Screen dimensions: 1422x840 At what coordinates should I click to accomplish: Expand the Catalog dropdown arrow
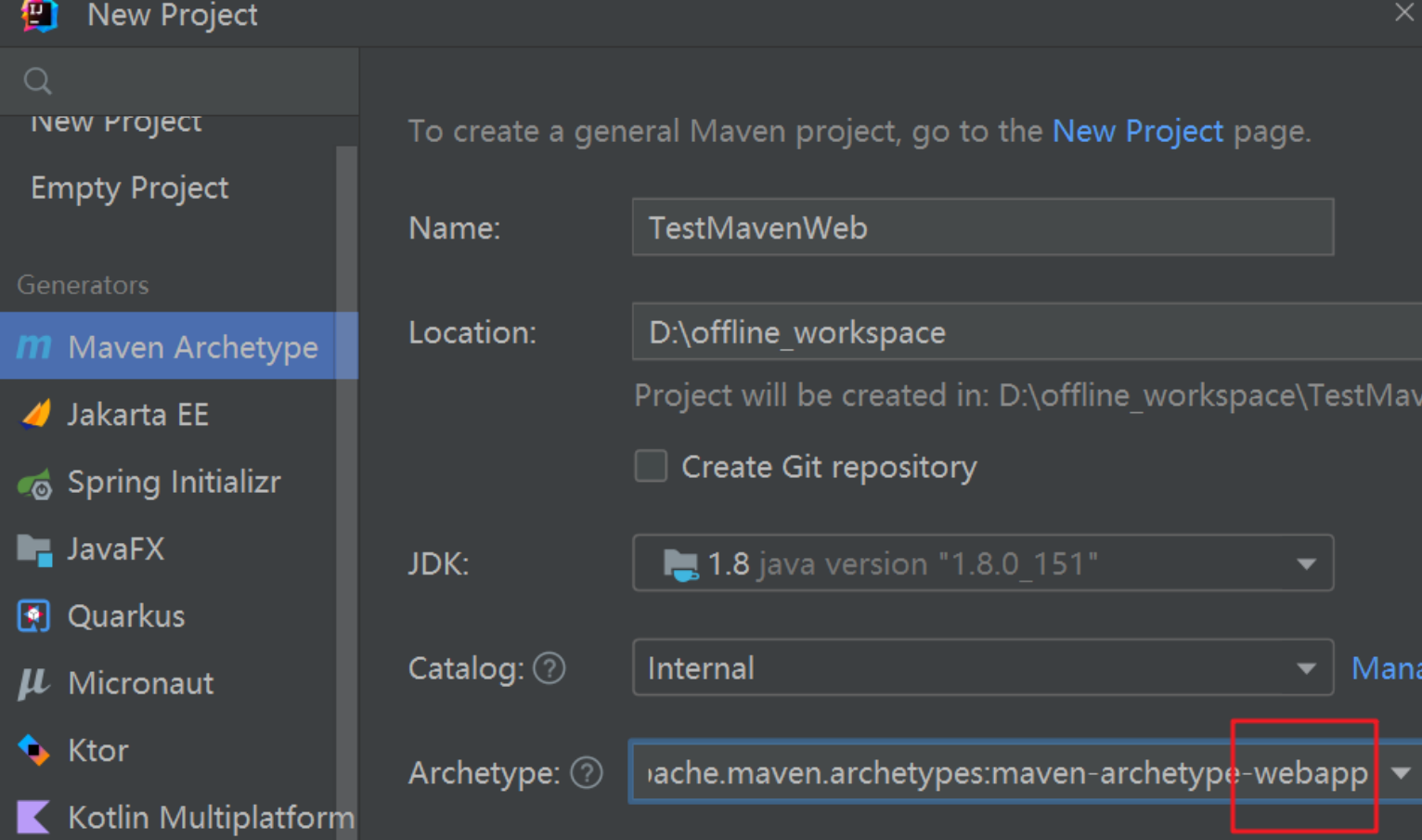click(1306, 668)
